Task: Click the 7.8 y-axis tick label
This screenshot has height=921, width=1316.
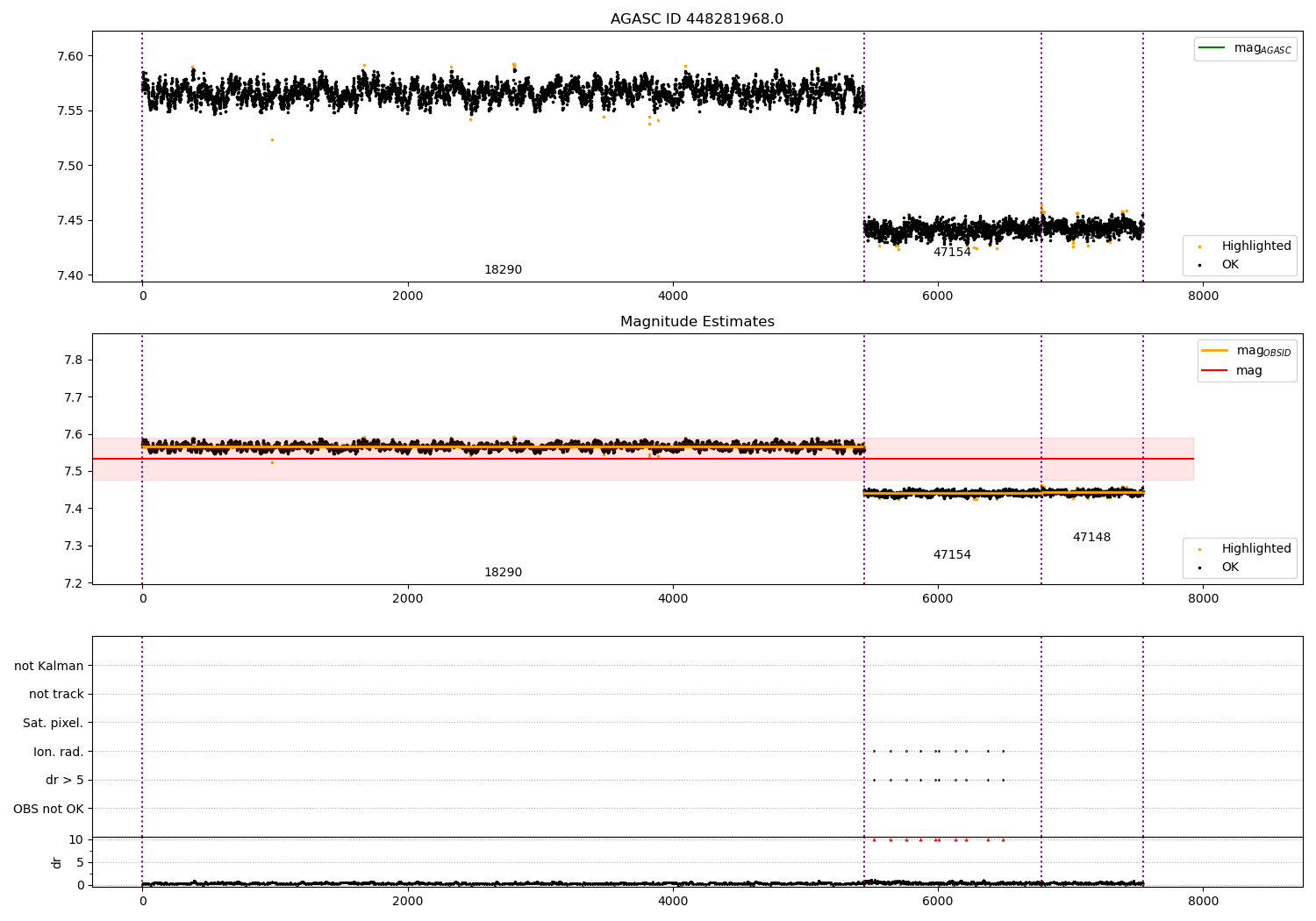Action: pos(73,360)
